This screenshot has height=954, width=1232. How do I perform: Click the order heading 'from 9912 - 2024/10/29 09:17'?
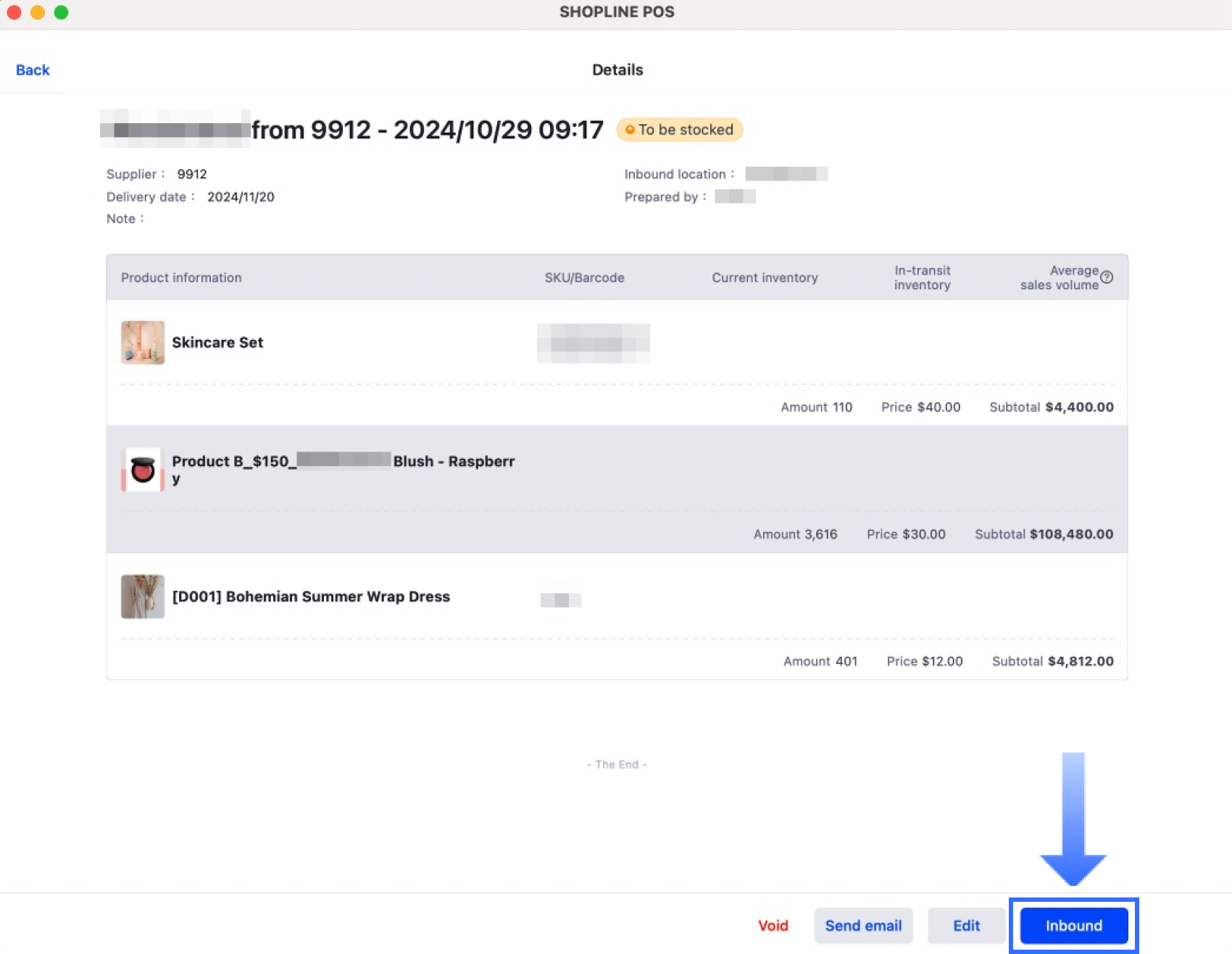(428, 130)
